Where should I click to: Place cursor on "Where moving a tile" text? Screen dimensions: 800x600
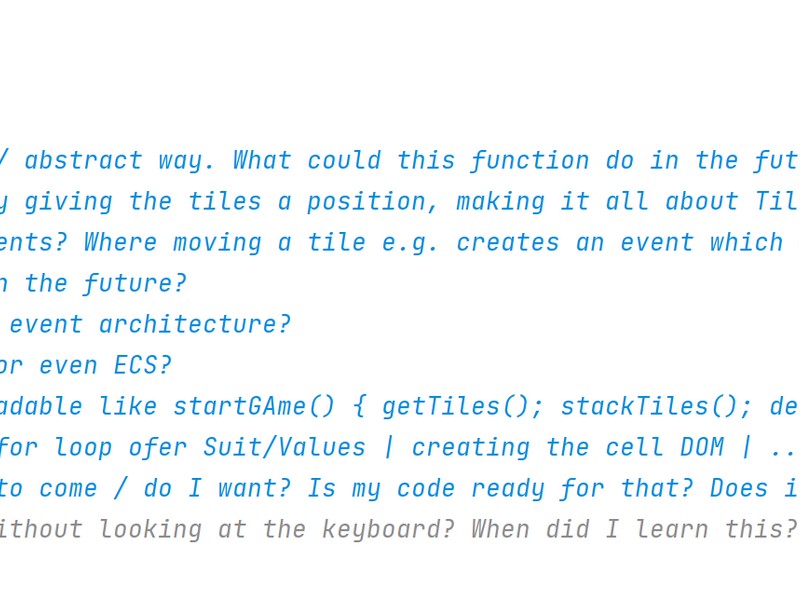tap(225, 242)
